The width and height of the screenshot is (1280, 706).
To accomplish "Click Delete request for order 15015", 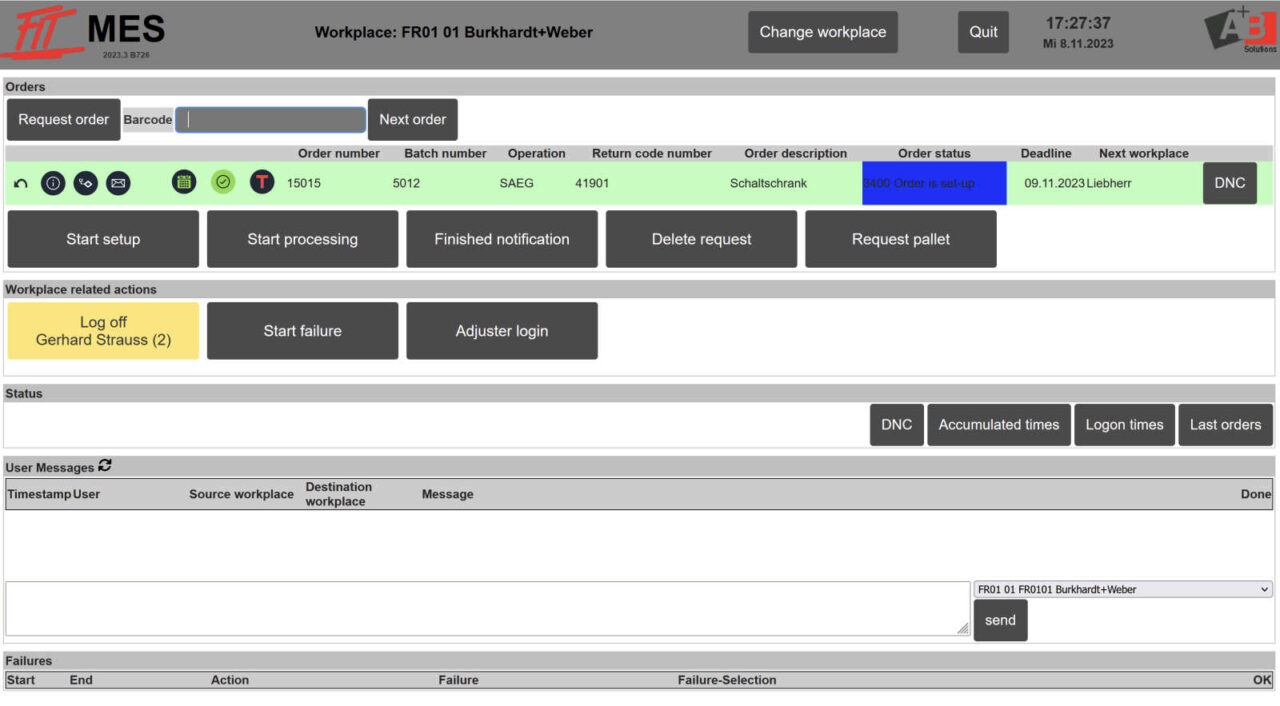I will 700,239.
